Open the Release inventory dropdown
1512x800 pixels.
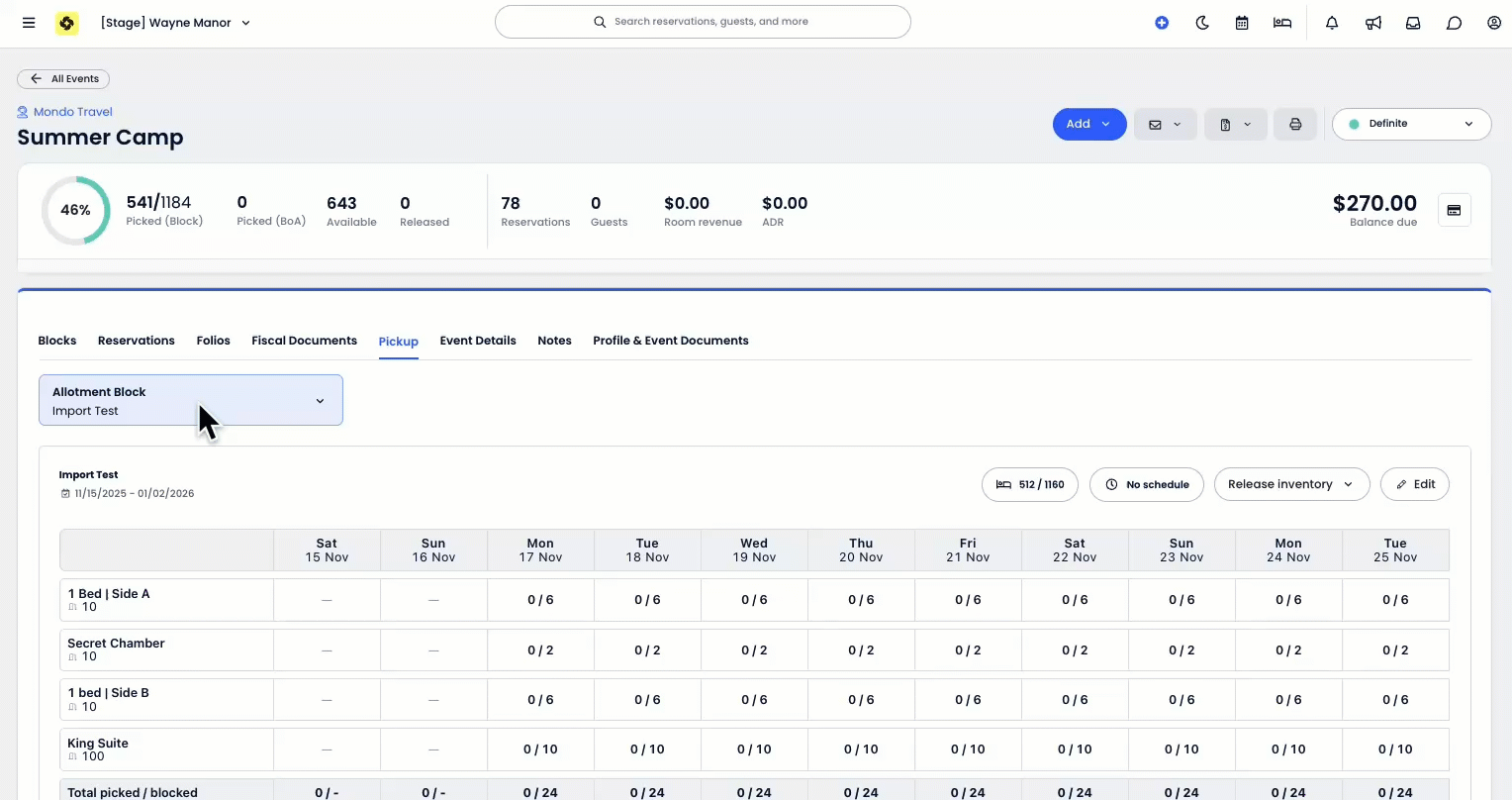pos(1290,485)
